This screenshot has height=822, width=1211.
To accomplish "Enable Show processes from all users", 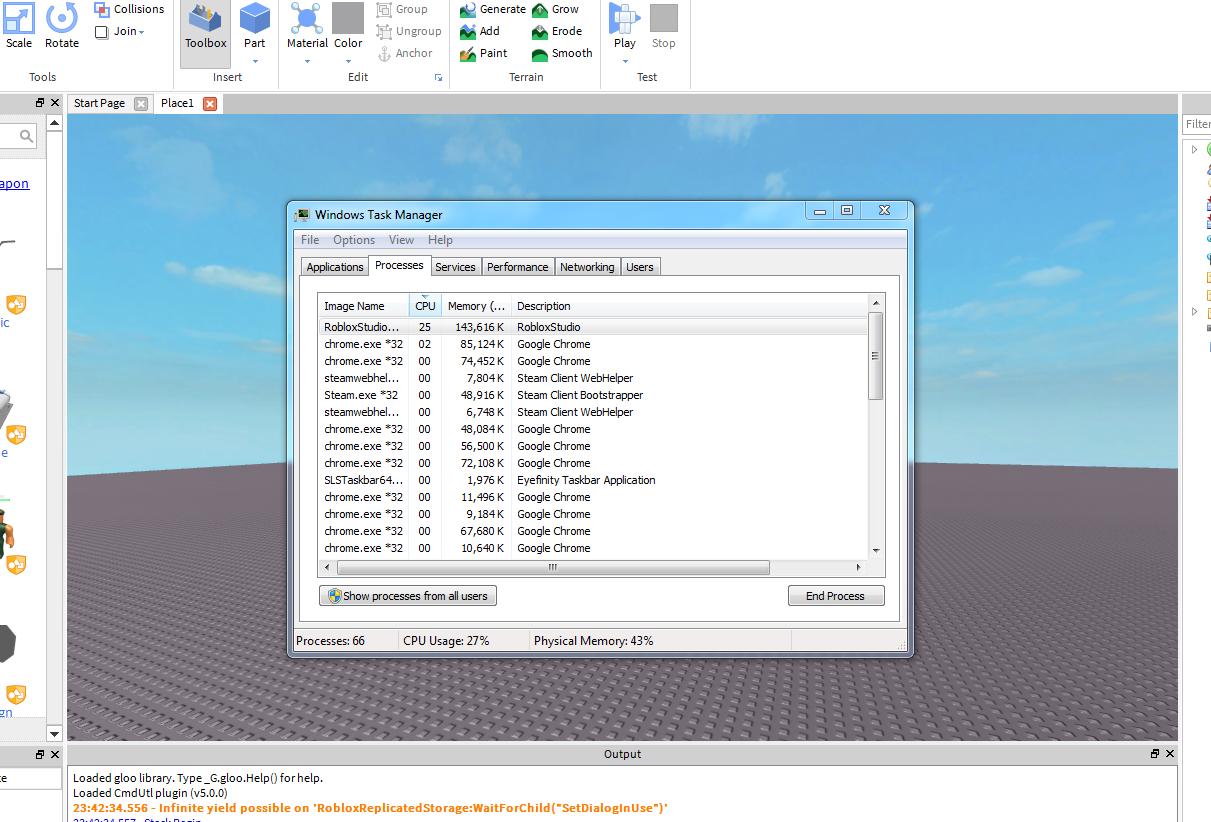I will 407,595.
